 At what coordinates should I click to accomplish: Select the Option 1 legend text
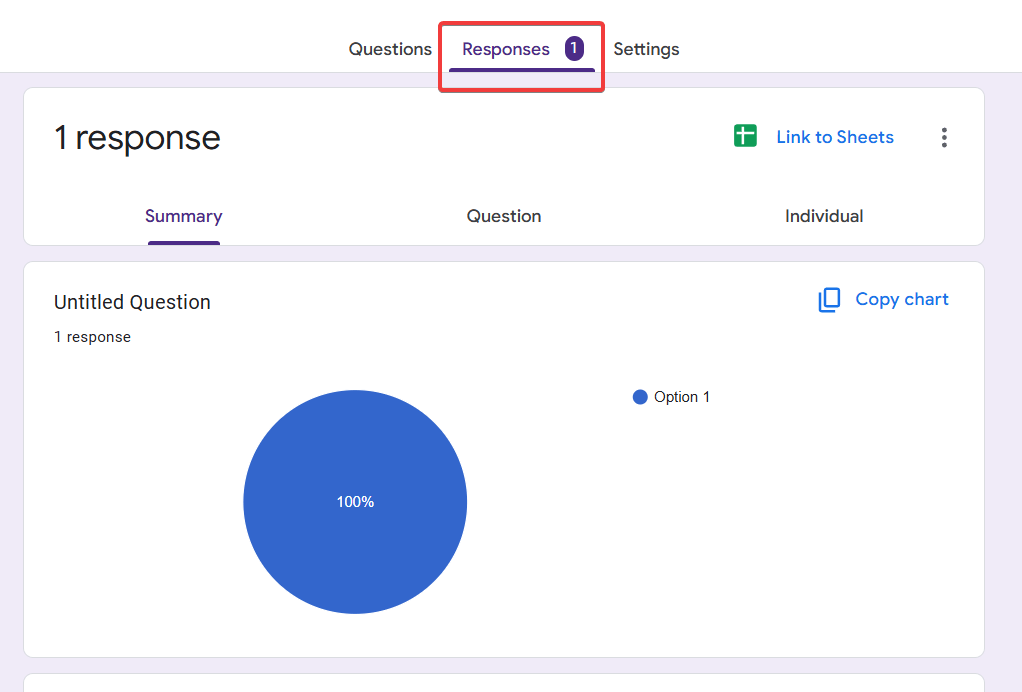pyautogui.click(x=682, y=397)
